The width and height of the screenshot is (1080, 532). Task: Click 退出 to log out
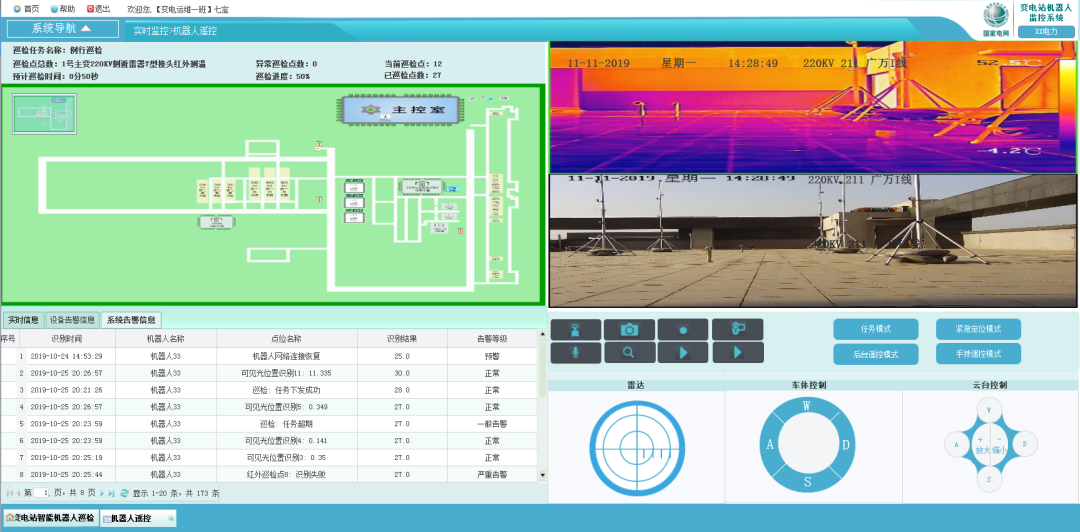tap(99, 9)
